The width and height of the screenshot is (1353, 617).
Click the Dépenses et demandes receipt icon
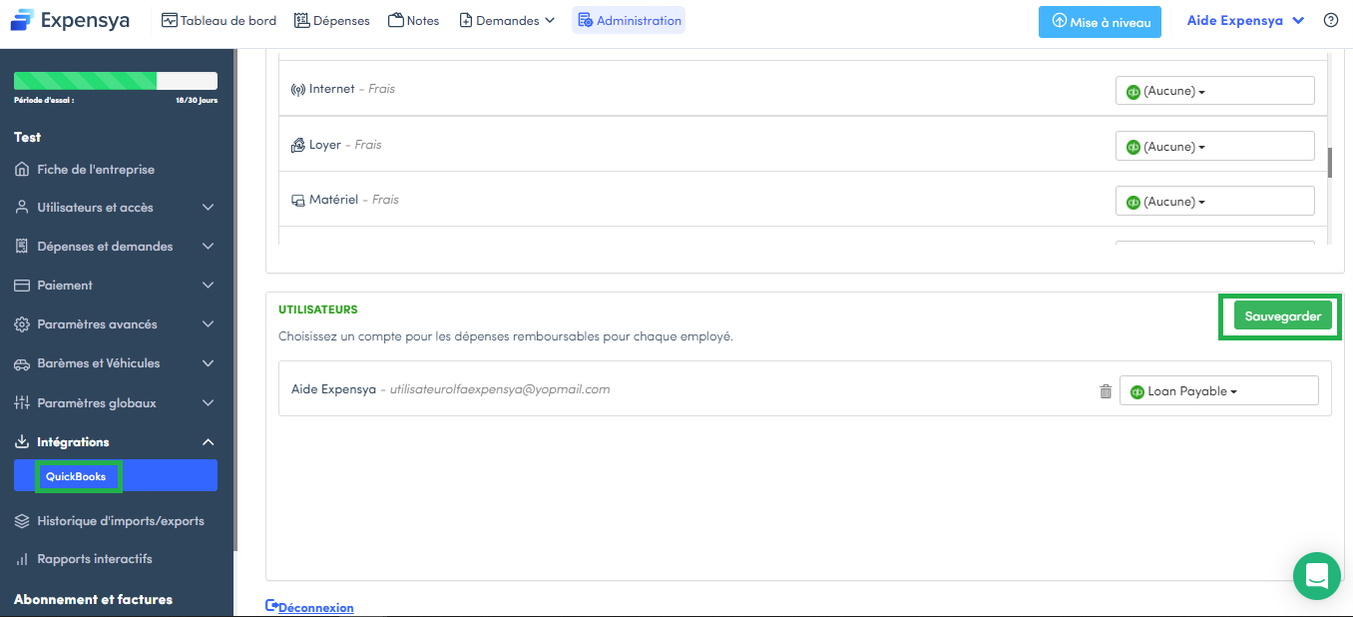point(22,246)
